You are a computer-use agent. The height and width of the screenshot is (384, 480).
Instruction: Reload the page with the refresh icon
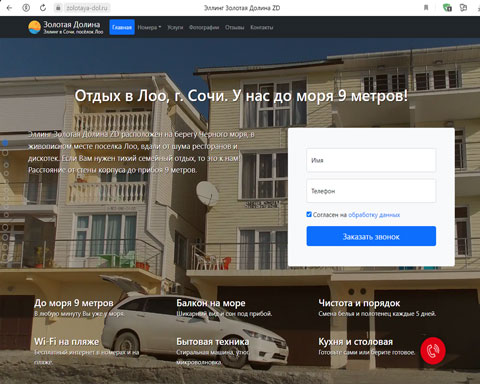(x=43, y=8)
